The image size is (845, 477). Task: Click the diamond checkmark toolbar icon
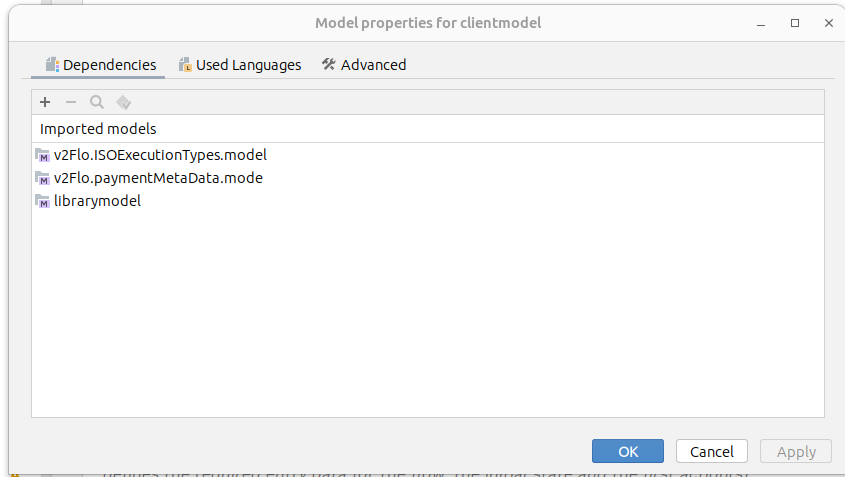click(x=123, y=102)
